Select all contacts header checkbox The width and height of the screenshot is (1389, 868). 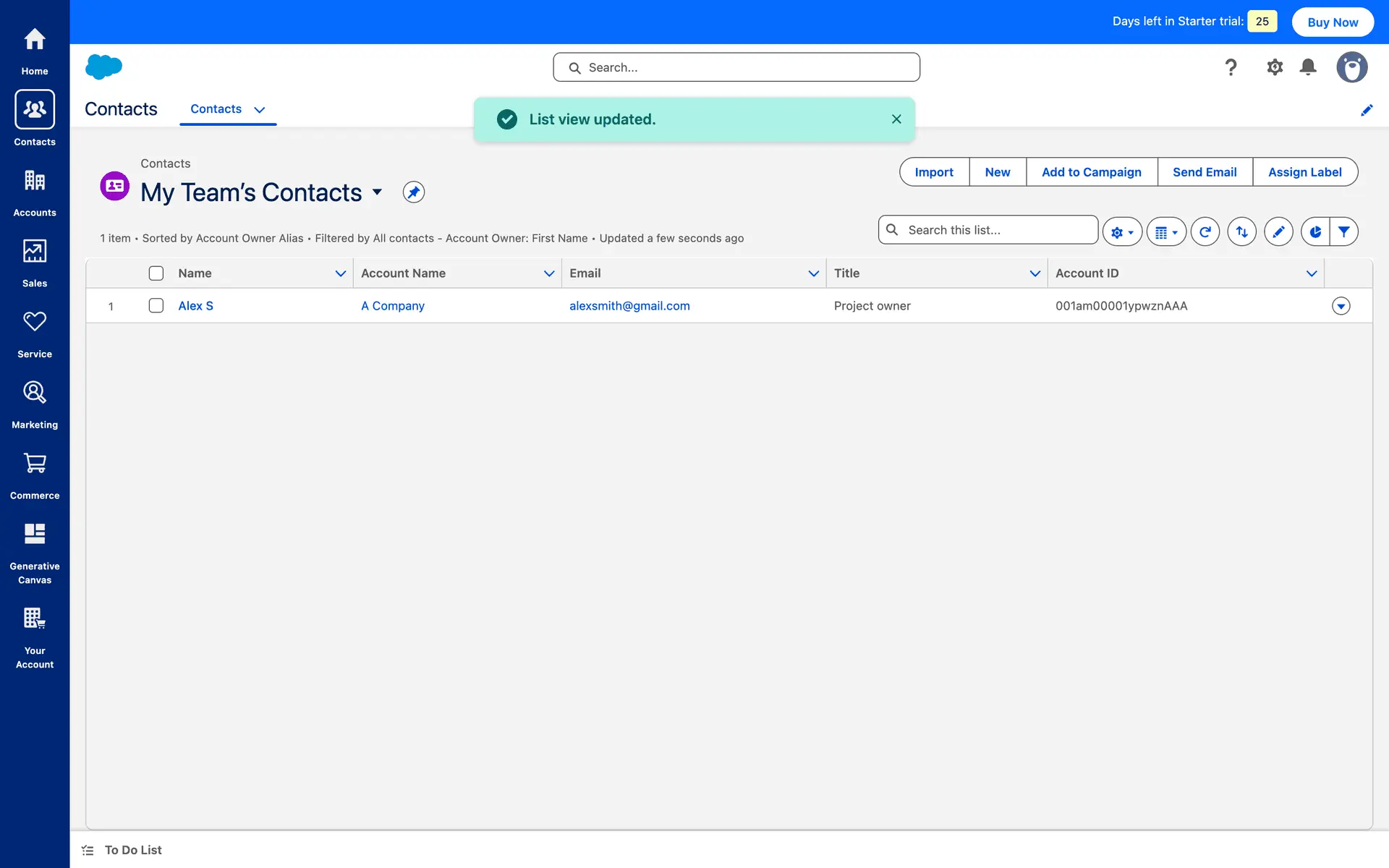156,273
